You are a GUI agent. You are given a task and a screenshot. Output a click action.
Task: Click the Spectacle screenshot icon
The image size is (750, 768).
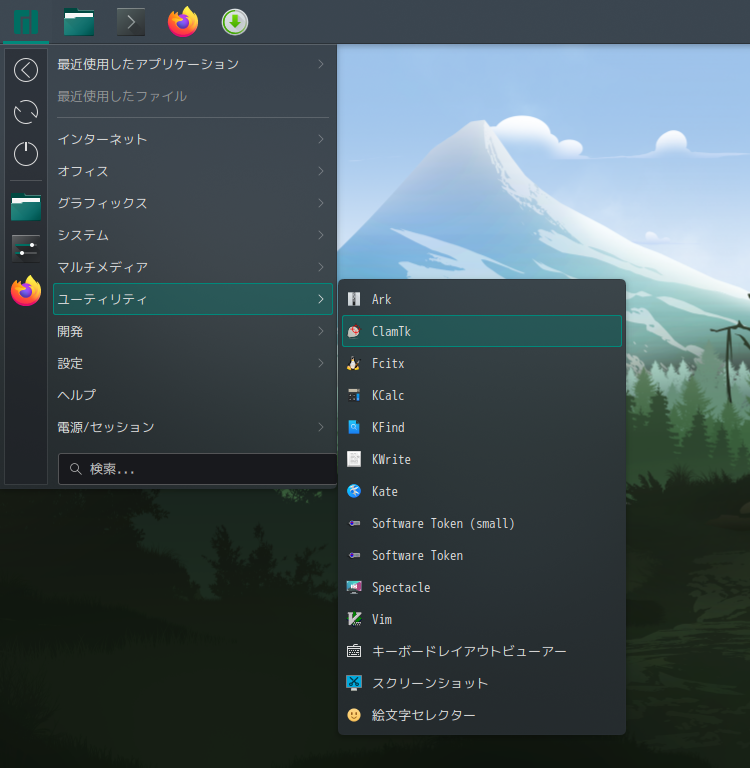[x=354, y=587]
